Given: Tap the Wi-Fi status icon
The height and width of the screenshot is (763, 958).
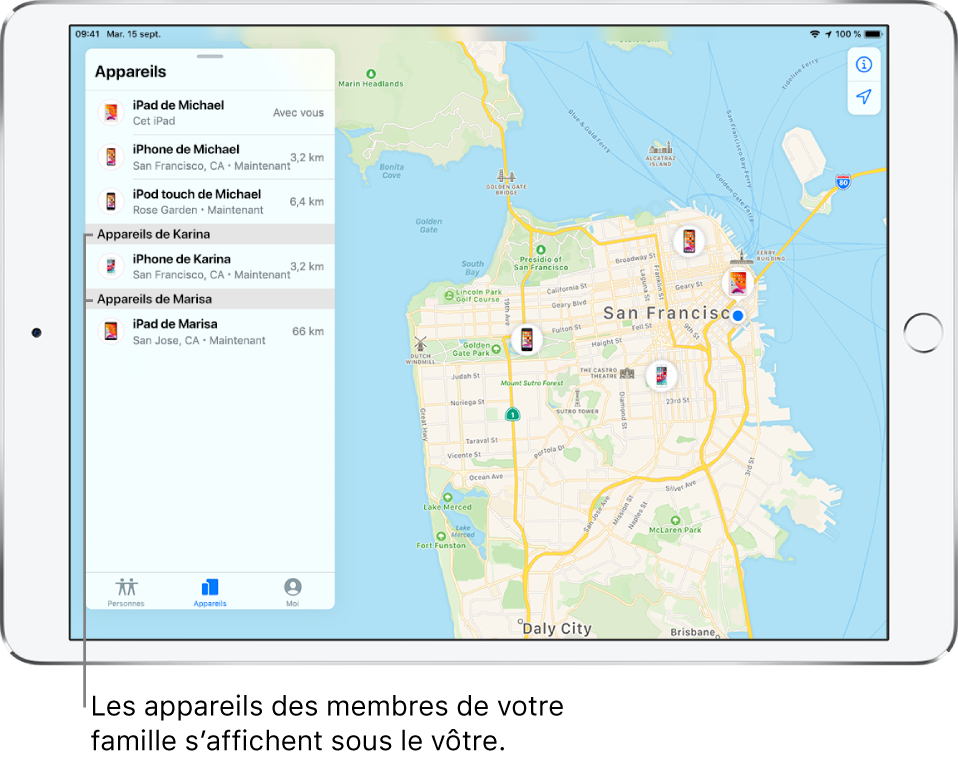Looking at the screenshot, I should click(x=814, y=34).
